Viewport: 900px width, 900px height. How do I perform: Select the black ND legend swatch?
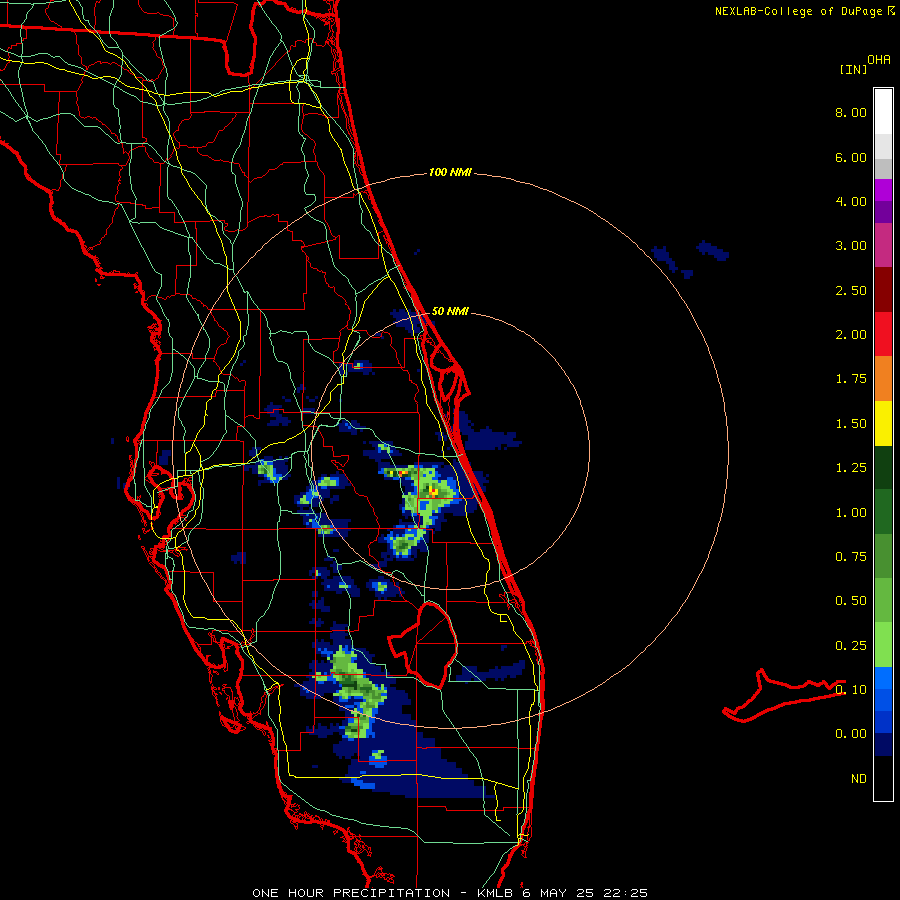click(x=883, y=778)
